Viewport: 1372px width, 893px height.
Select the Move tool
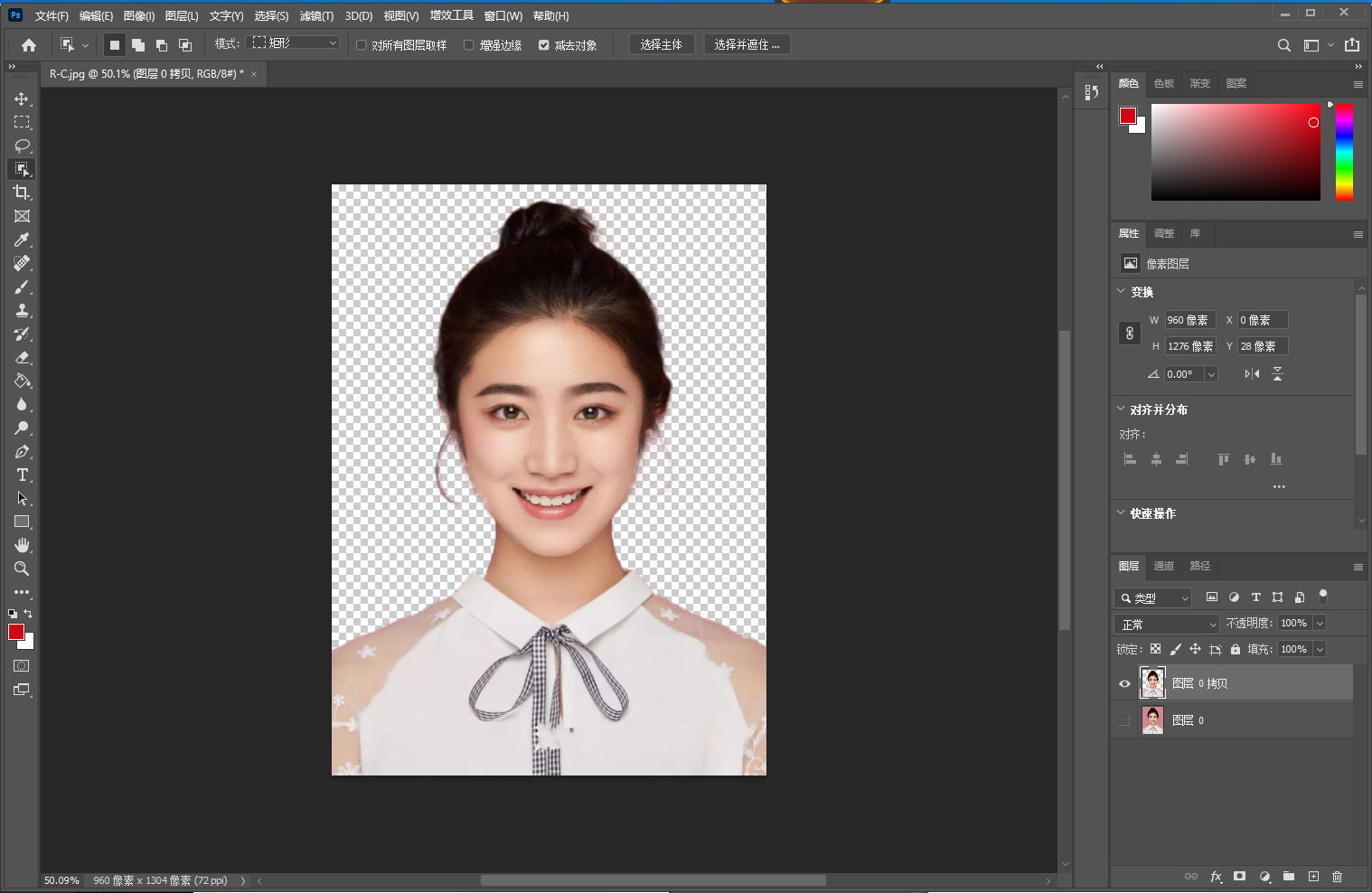(22, 99)
